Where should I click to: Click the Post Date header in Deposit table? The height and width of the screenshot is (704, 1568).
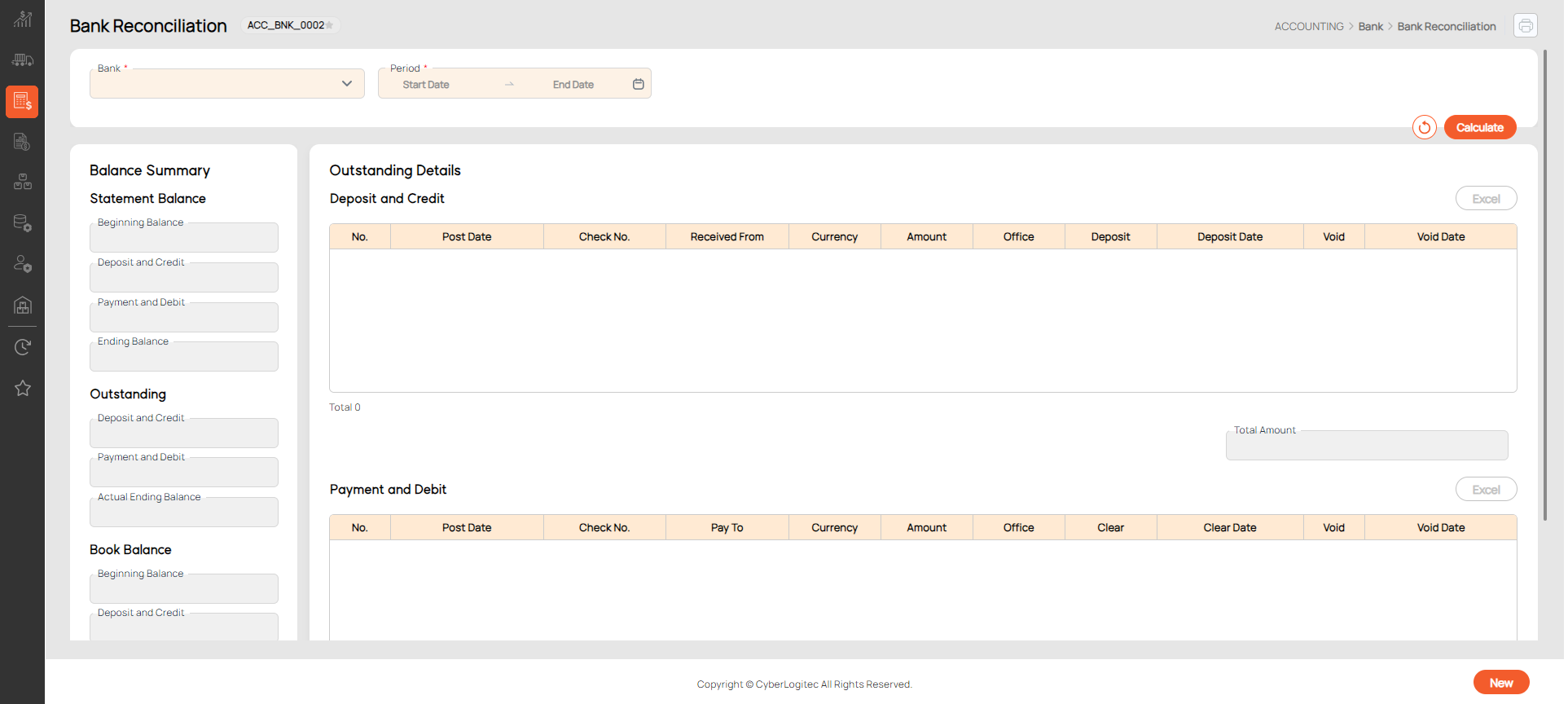(x=467, y=237)
